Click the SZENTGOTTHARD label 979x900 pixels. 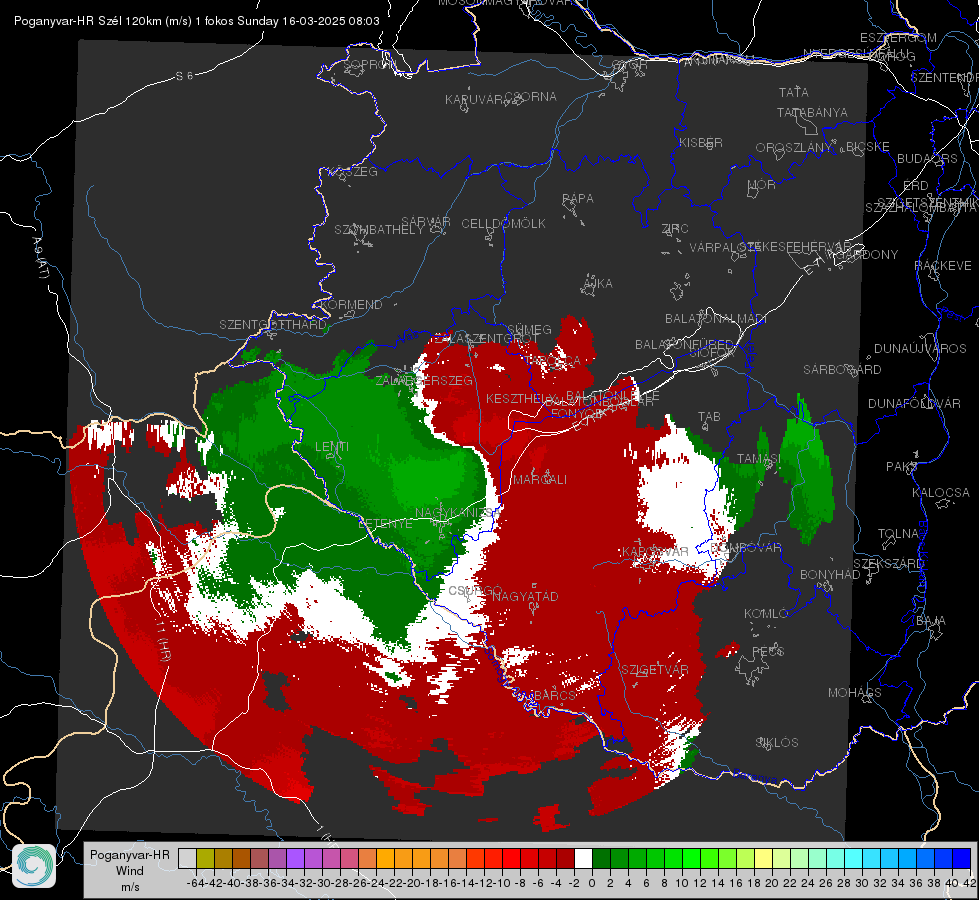point(273,325)
